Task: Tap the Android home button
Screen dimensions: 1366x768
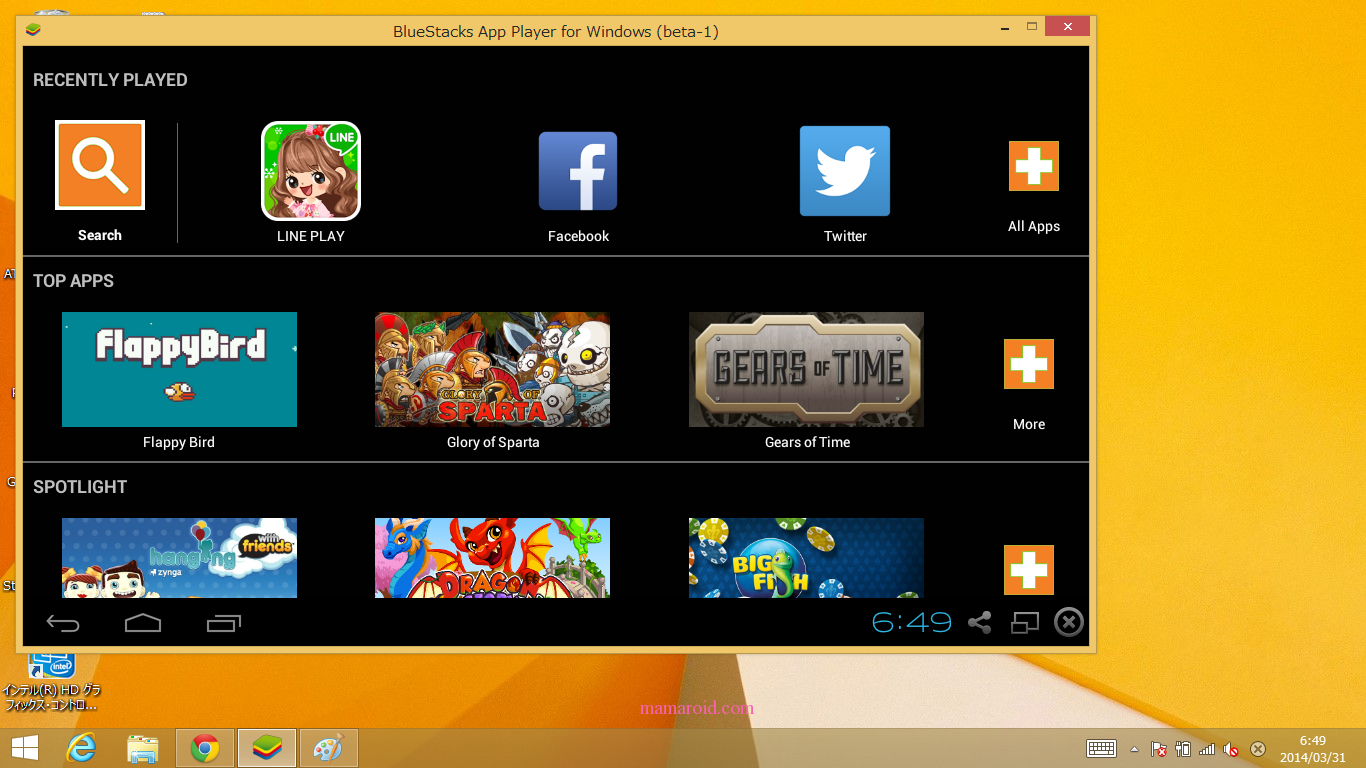Action: coord(143,624)
